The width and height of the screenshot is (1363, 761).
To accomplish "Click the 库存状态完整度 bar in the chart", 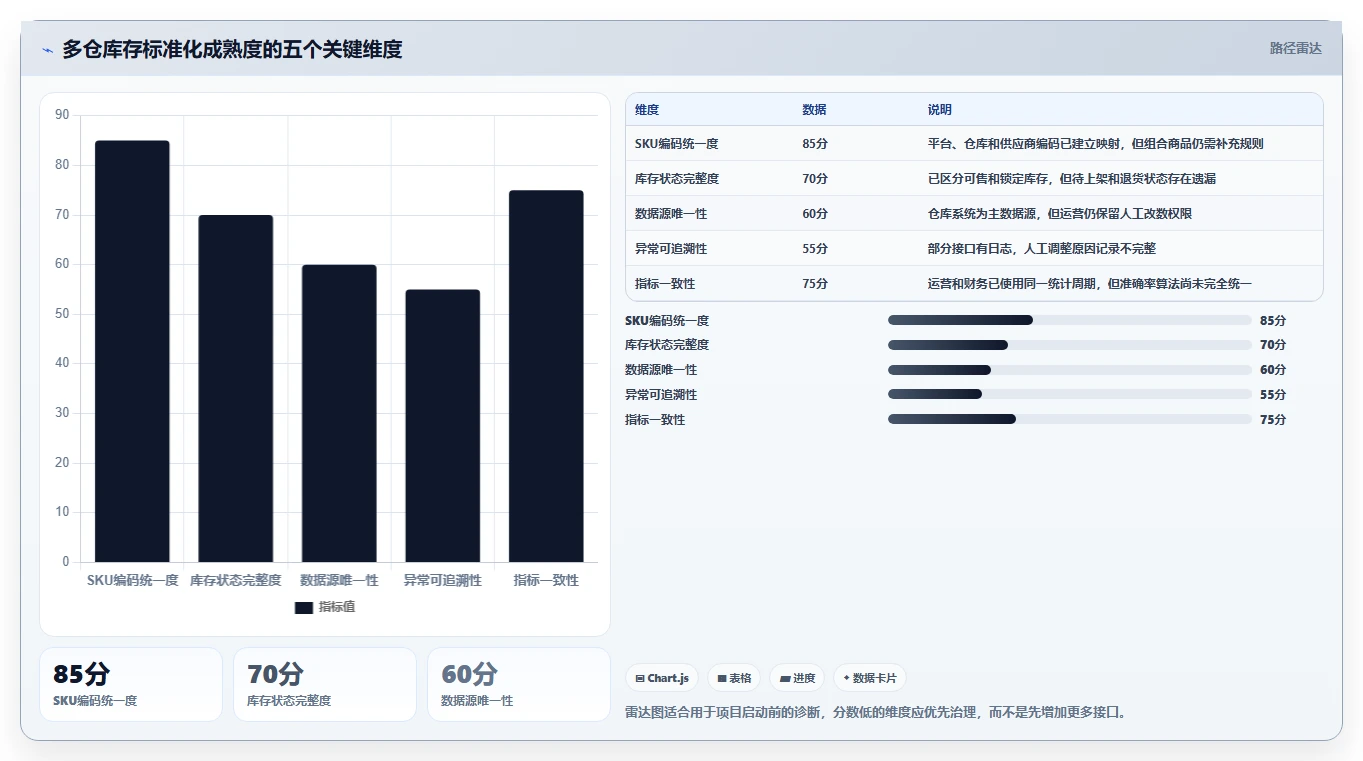I will (x=235, y=388).
